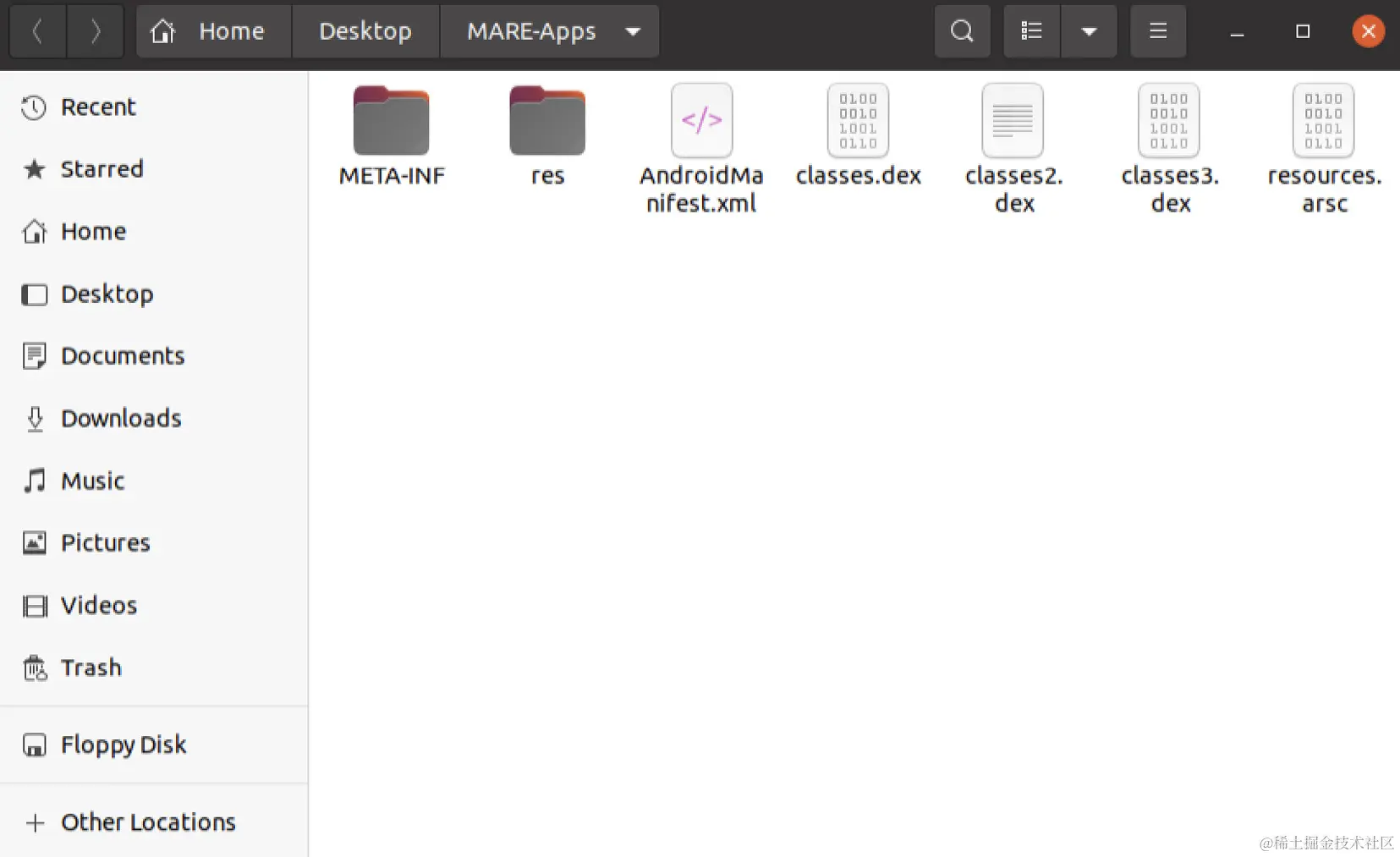Click the classes.dex file name
1400x857 pixels.
pos(859,176)
